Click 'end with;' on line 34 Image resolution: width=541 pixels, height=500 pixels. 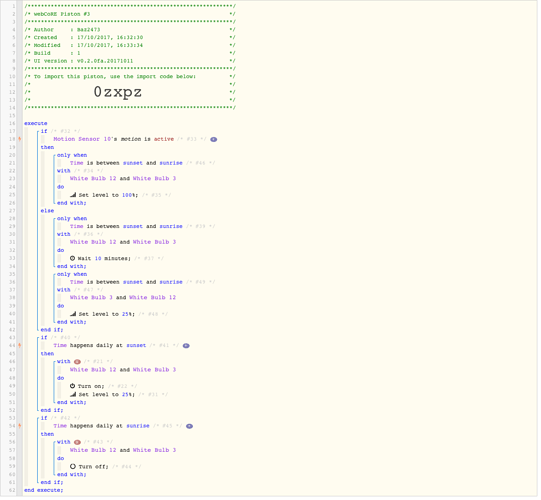point(72,267)
